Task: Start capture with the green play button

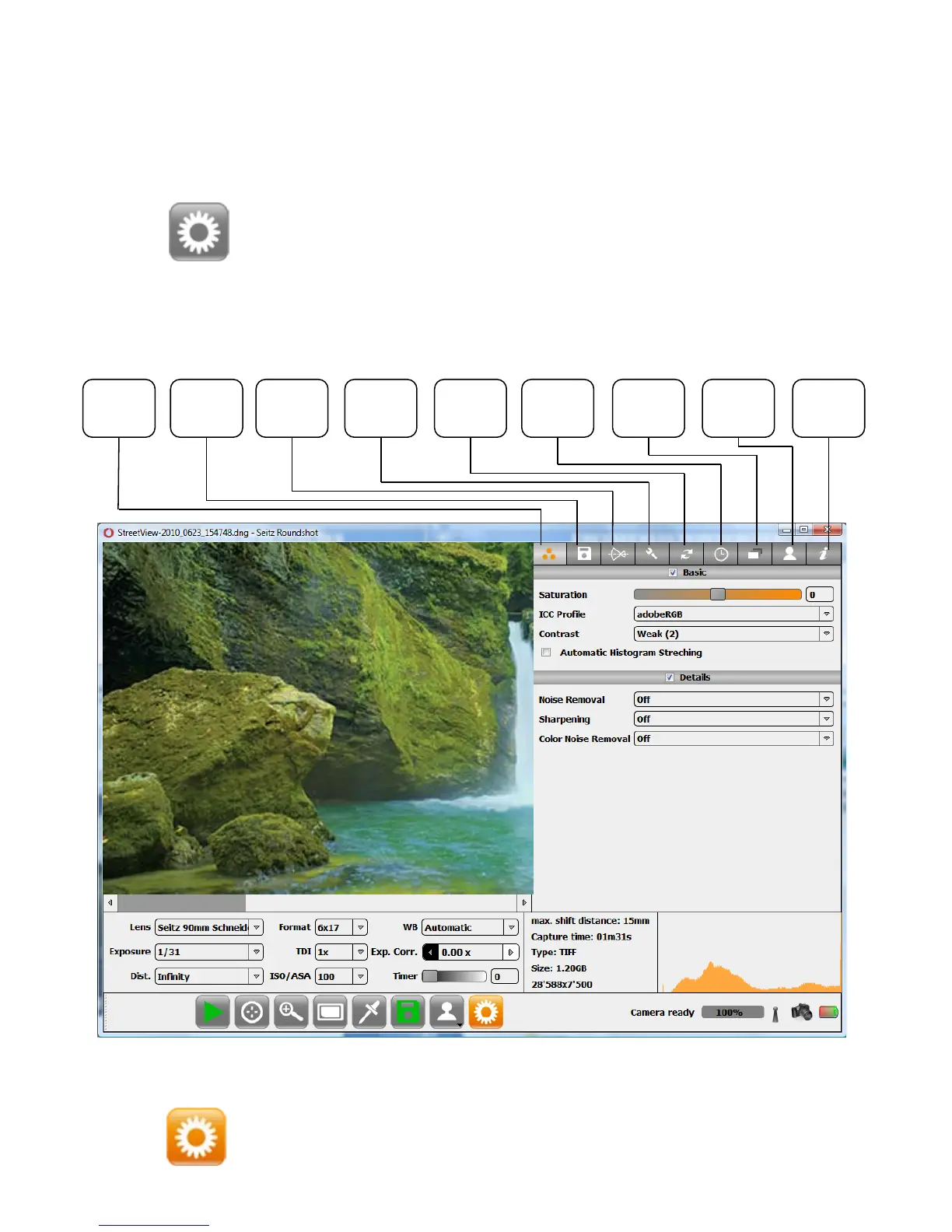Action: click(x=212, y=1012)
